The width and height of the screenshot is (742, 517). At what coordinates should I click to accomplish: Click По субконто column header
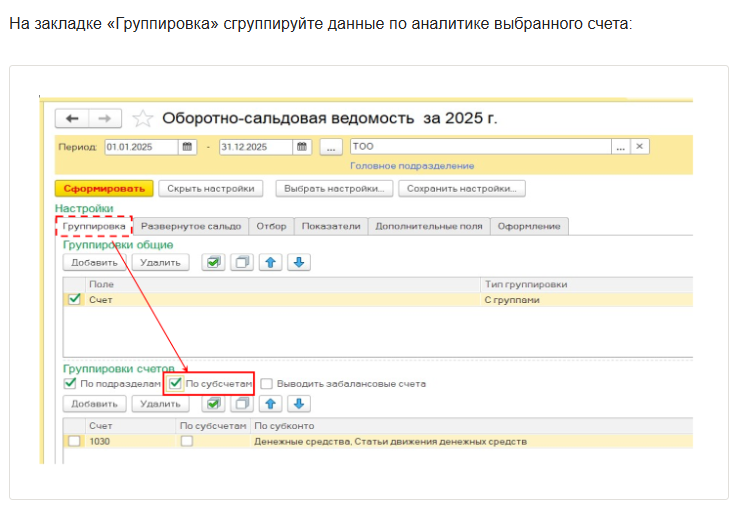[x=472, y=426]
